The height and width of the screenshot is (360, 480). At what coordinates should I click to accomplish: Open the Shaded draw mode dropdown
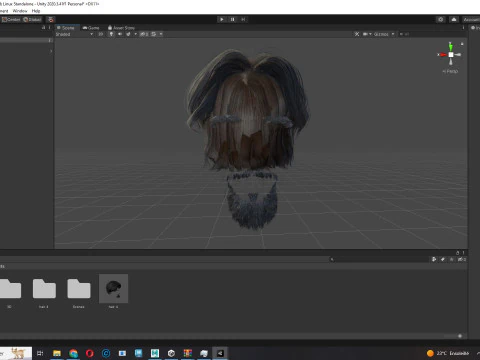point(74,34)
